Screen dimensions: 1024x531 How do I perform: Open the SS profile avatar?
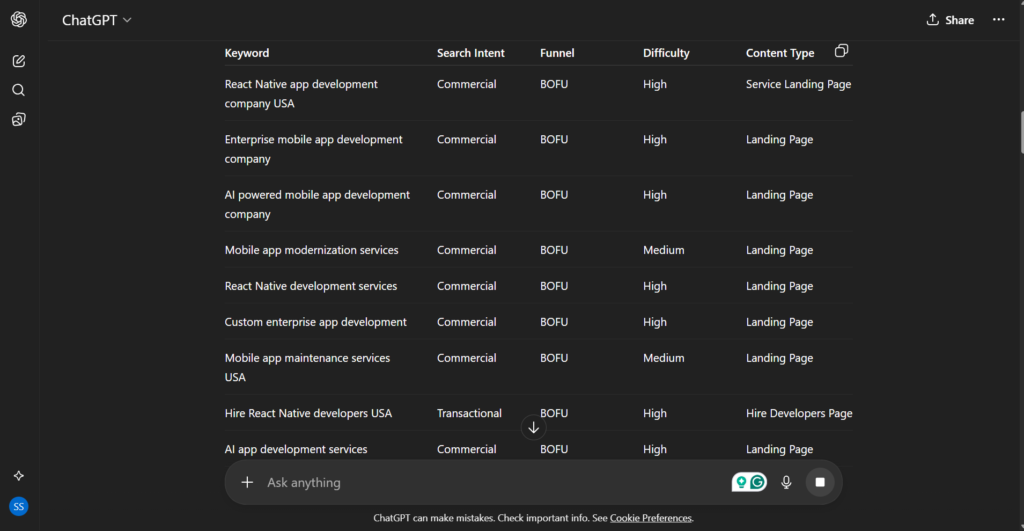click(18, 506)
